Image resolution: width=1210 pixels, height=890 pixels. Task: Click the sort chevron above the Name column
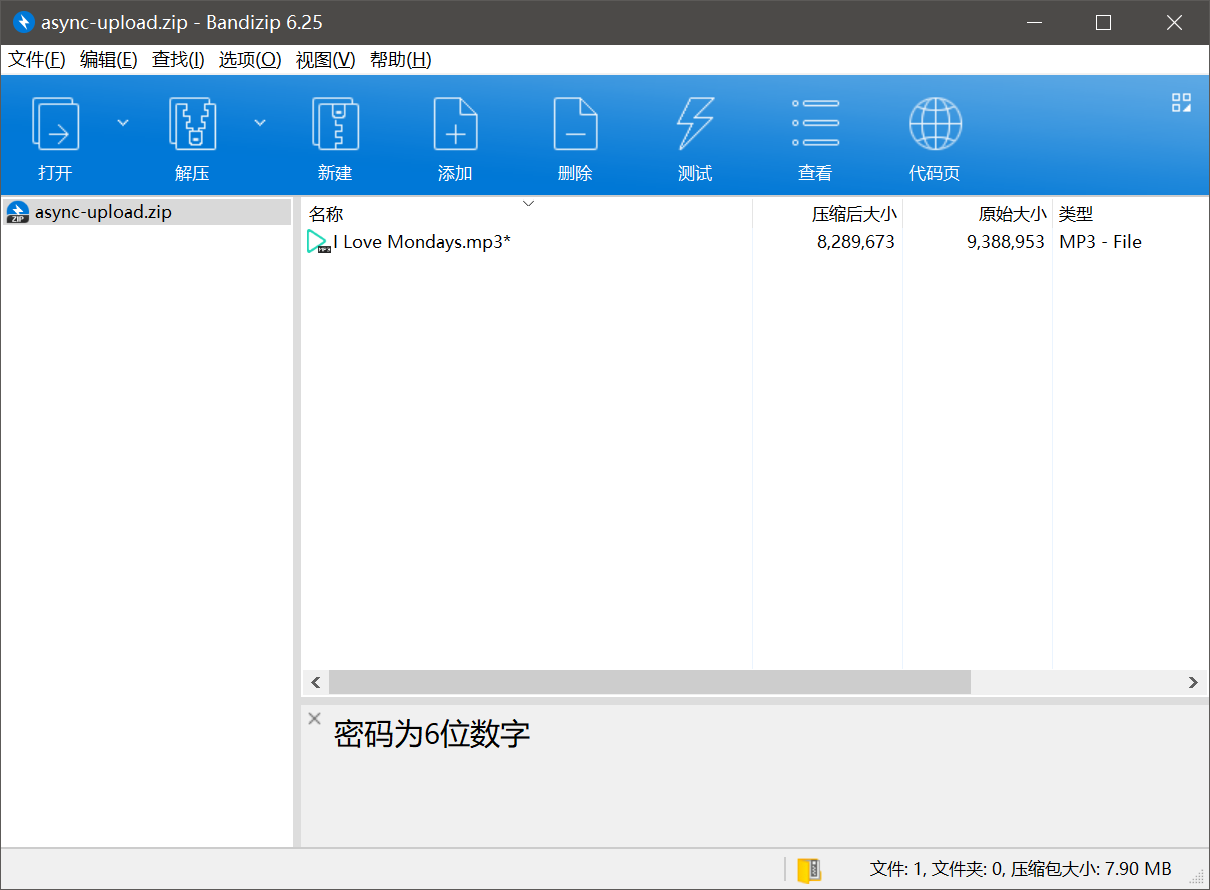tap(529, 204)
